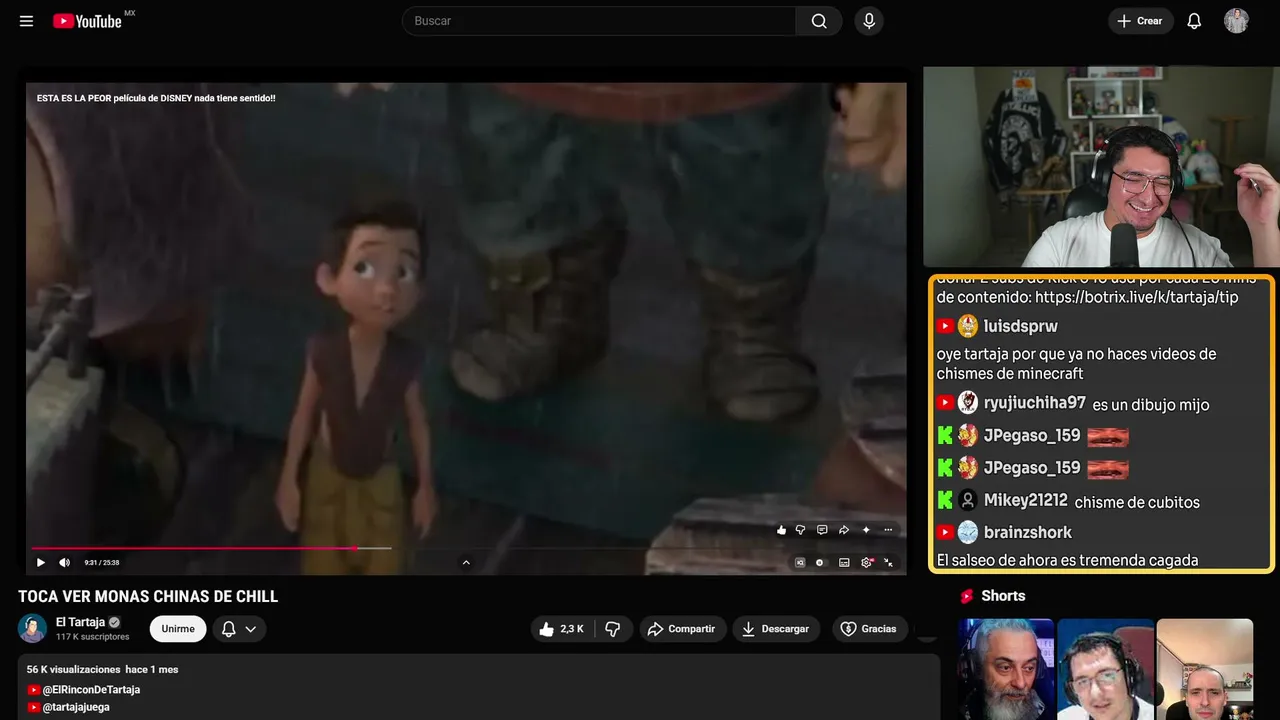Image resolution: width=1280 pixels, height=720 pixels.
Task: Click the chat message "chisme de cubitos"
Action: pyautogui.click(x=1137, y=502)
